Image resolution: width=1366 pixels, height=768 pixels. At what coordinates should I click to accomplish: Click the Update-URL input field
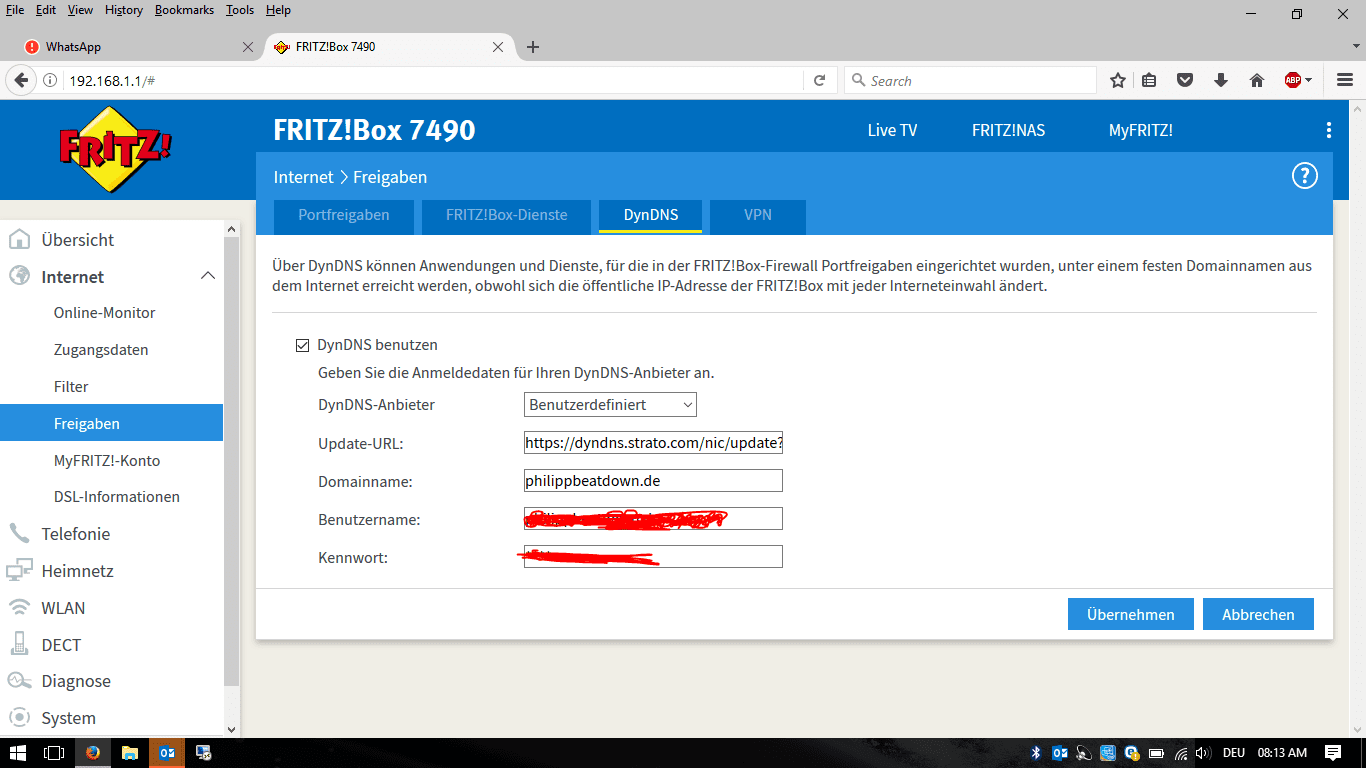coord(653,443)
